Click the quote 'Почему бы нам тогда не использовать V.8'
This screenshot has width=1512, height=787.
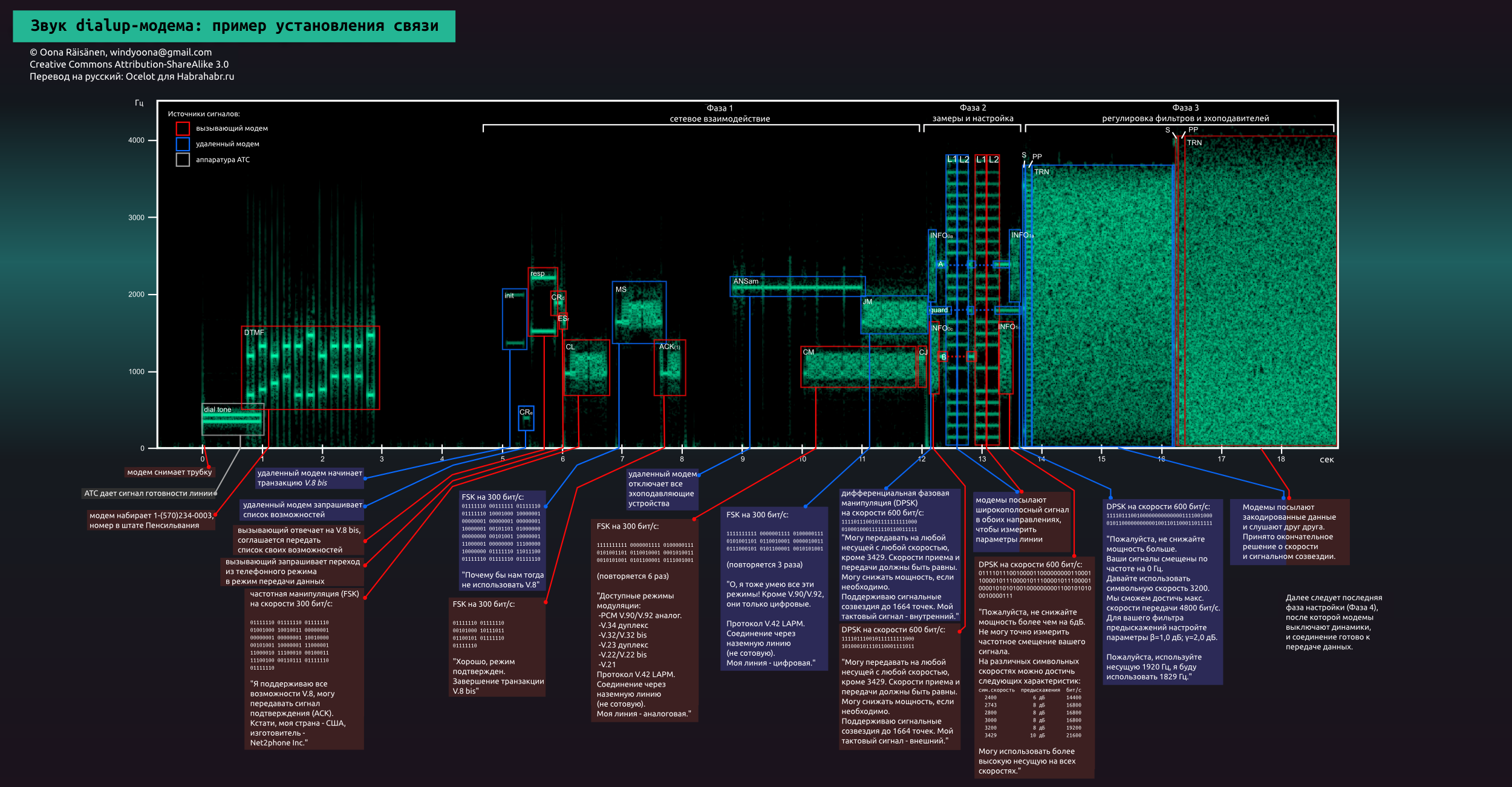click(x=503, y=580)
